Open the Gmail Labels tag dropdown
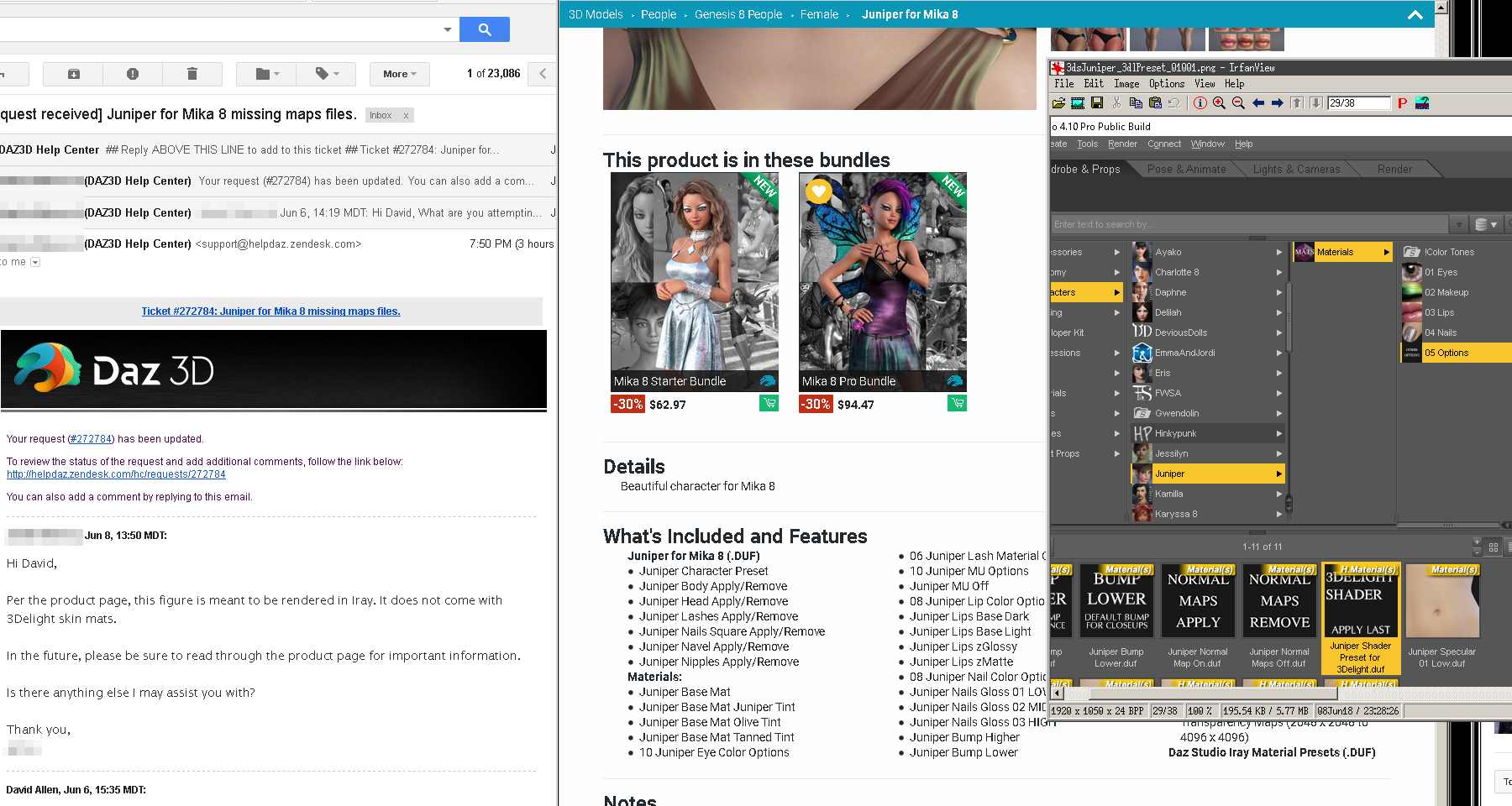 (x=326, y=74)
